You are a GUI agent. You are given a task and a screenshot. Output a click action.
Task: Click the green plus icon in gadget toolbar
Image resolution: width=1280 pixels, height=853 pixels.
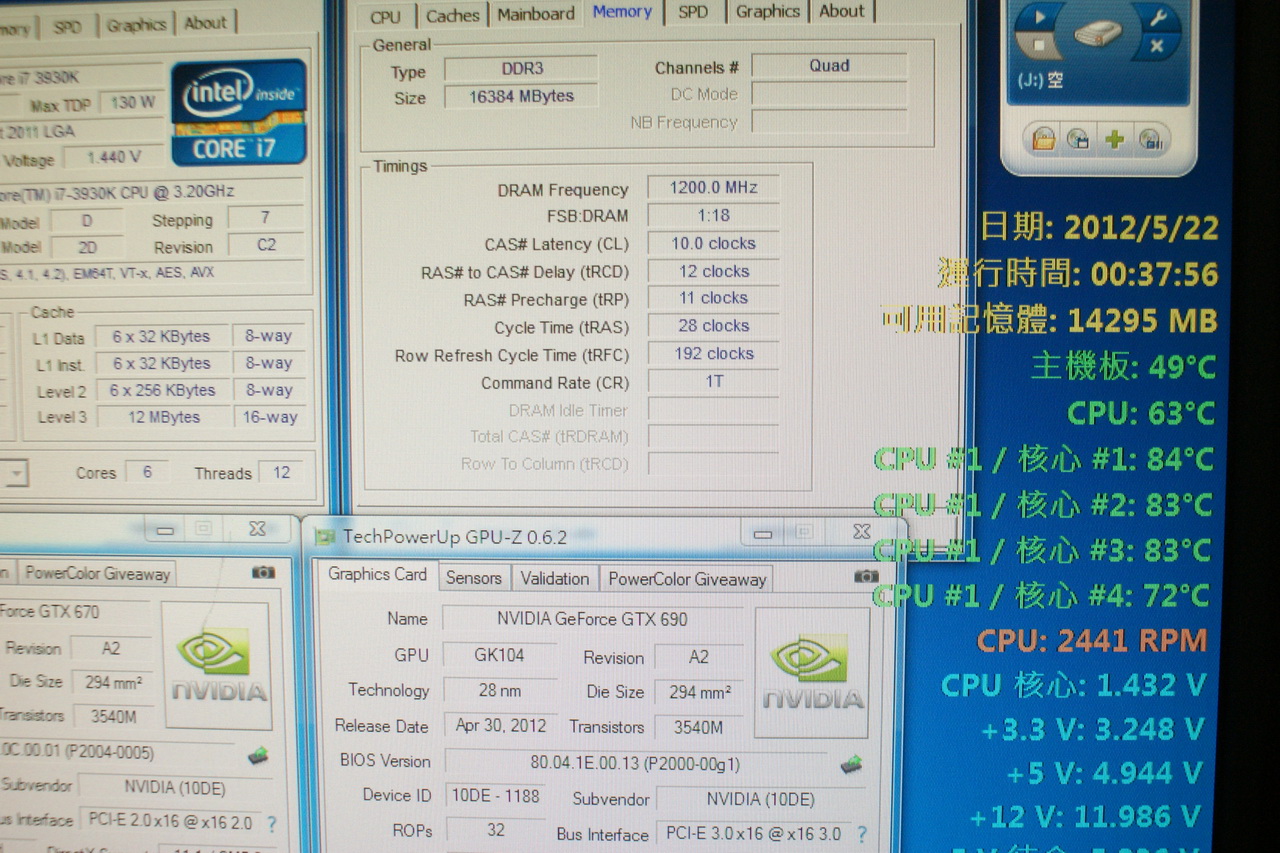(1115, 139)
